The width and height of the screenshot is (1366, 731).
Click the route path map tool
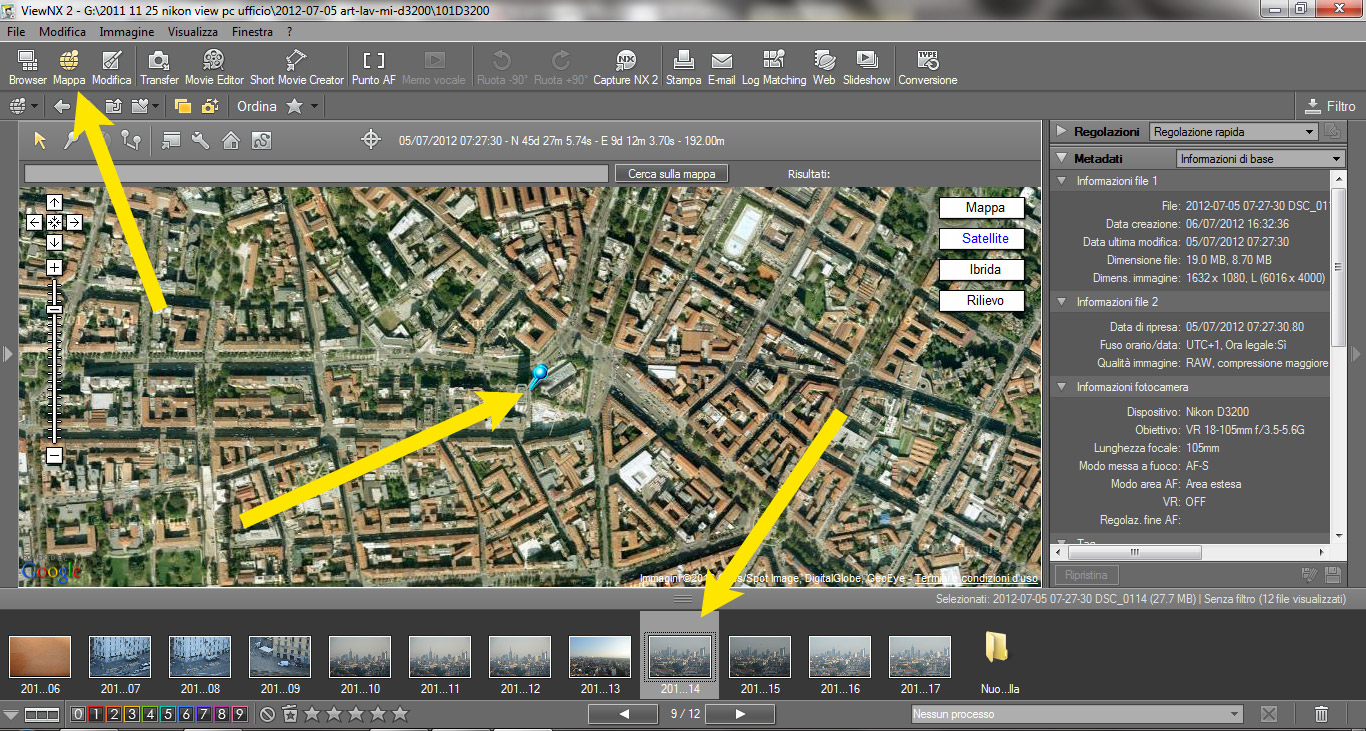point(129,140)
